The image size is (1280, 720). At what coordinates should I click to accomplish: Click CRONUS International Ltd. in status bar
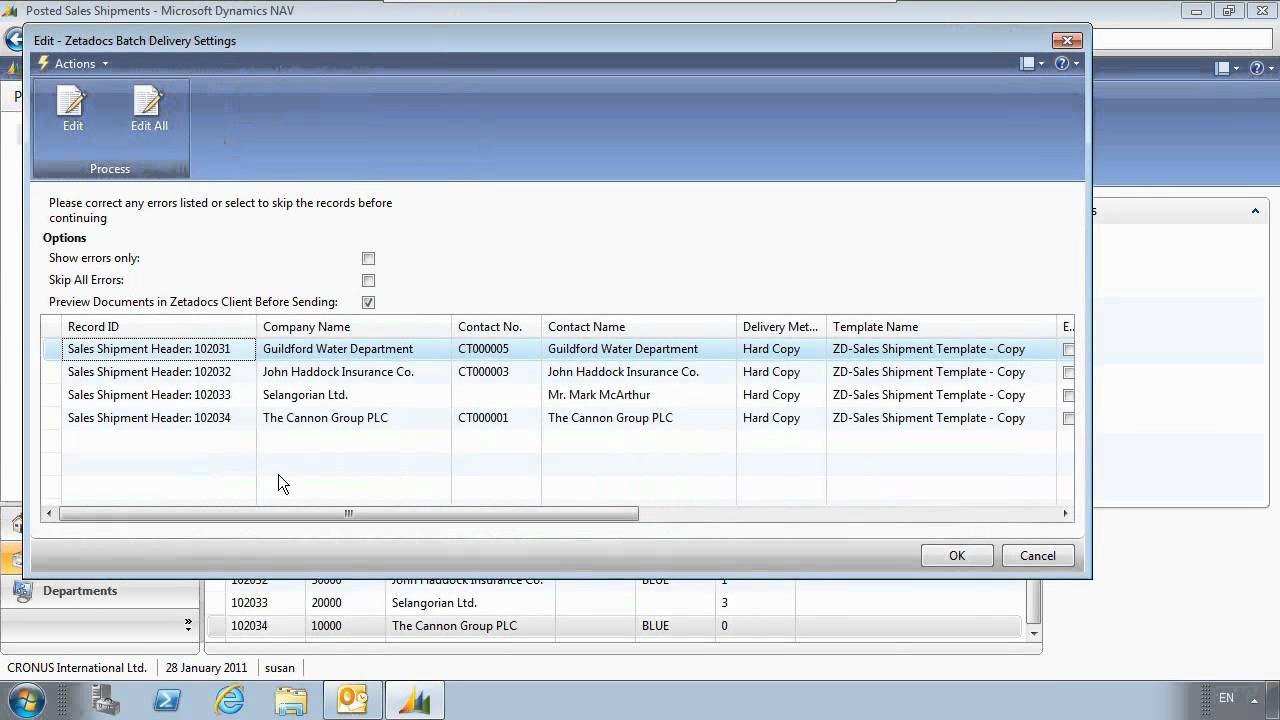77,668
